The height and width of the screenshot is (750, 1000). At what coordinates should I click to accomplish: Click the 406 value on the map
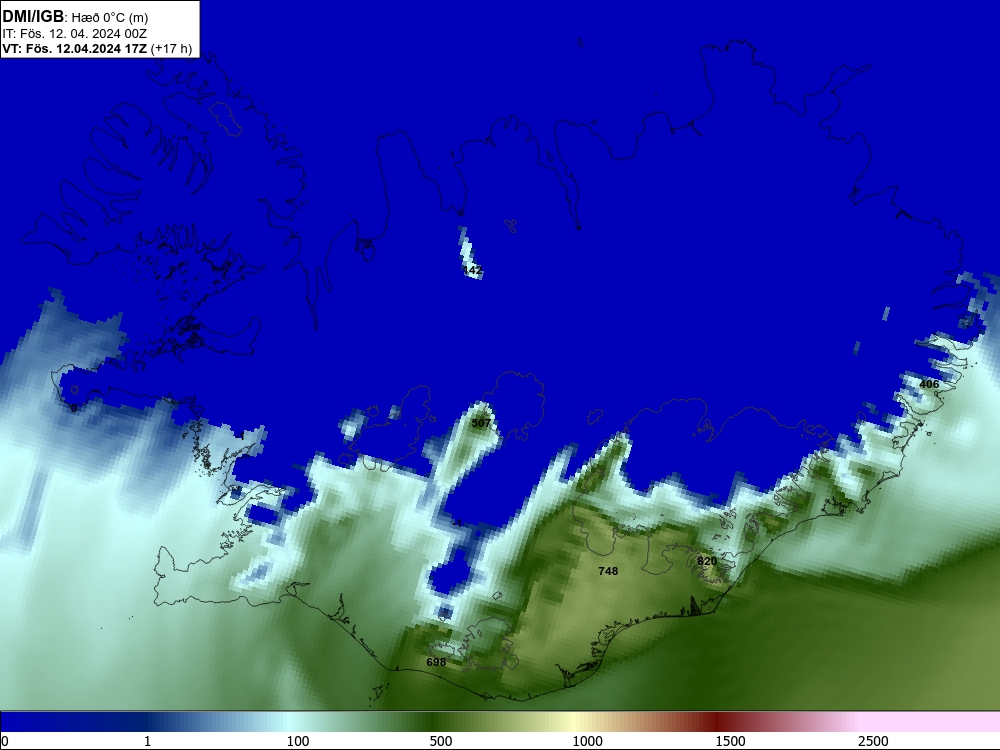pos(929,384)
